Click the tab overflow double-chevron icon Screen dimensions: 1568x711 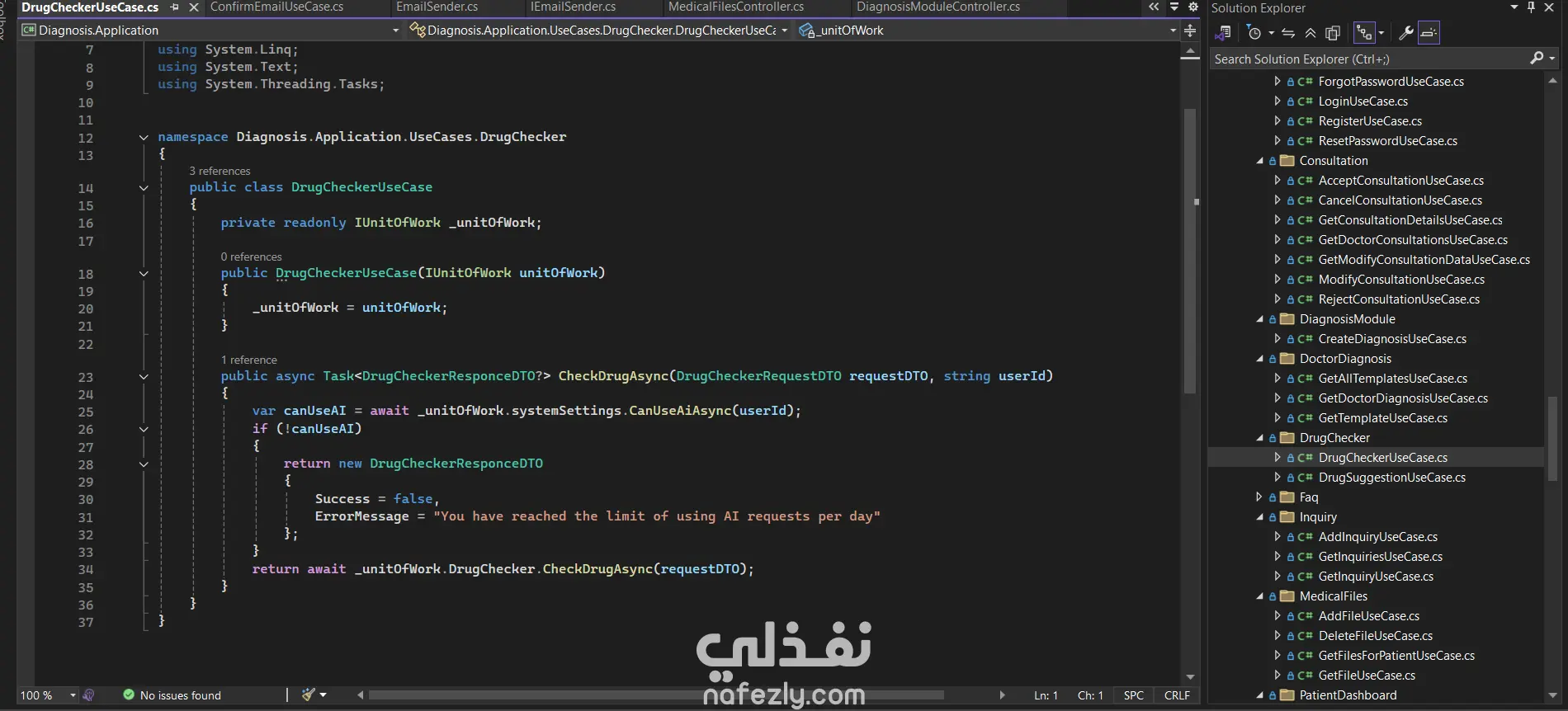1154,7
